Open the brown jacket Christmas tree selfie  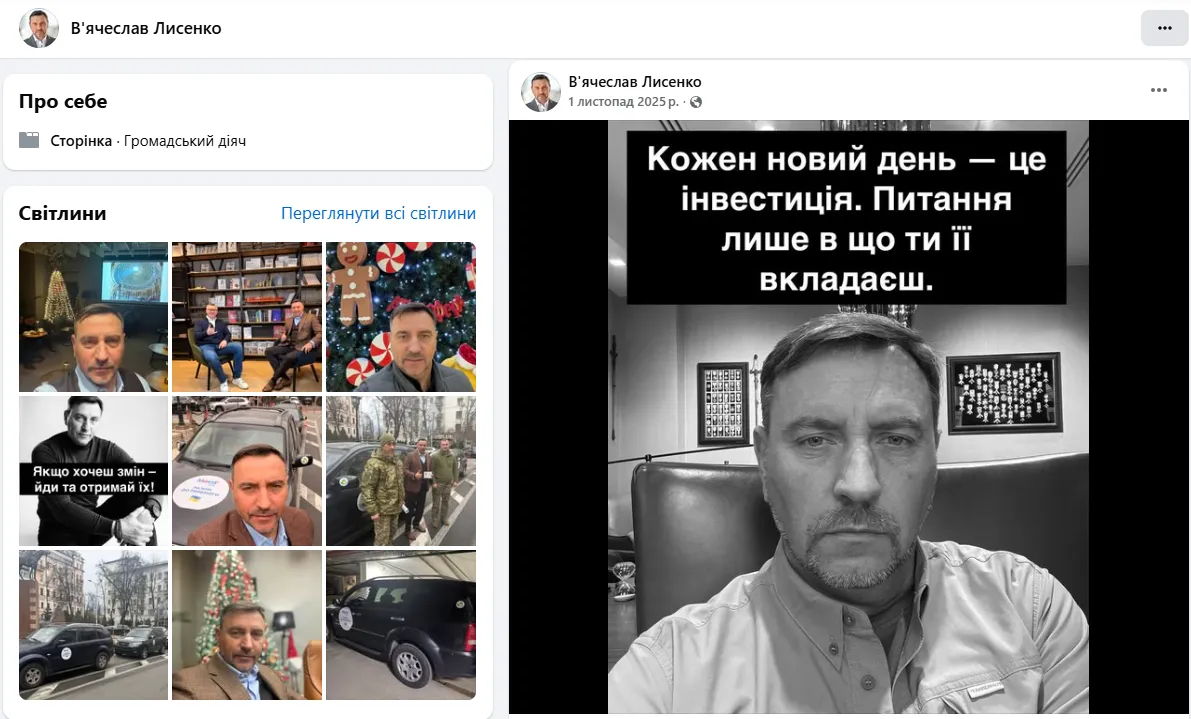coord(247,625)
